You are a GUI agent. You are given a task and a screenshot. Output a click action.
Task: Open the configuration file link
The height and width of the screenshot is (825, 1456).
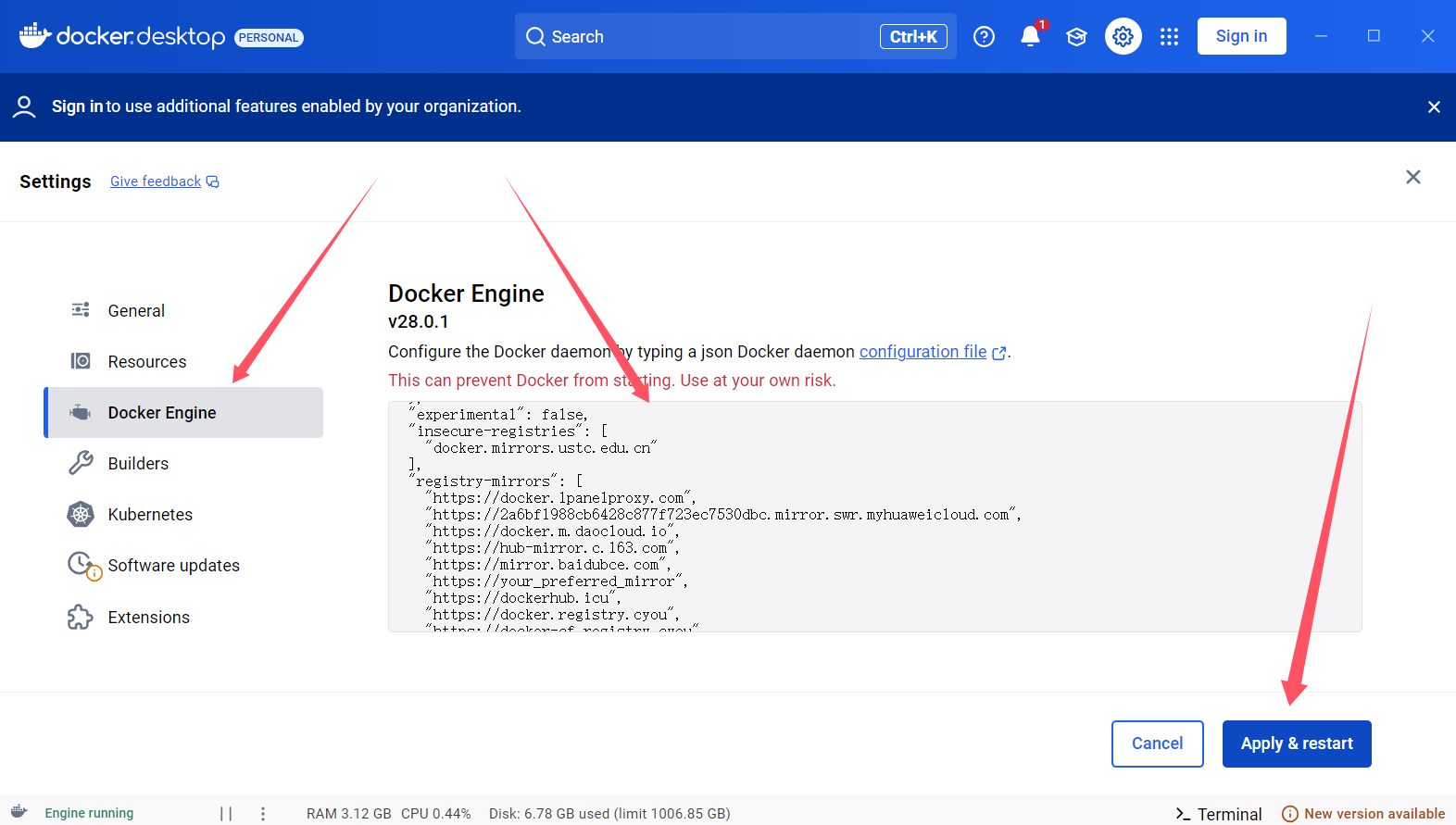[x=923, y=352]
